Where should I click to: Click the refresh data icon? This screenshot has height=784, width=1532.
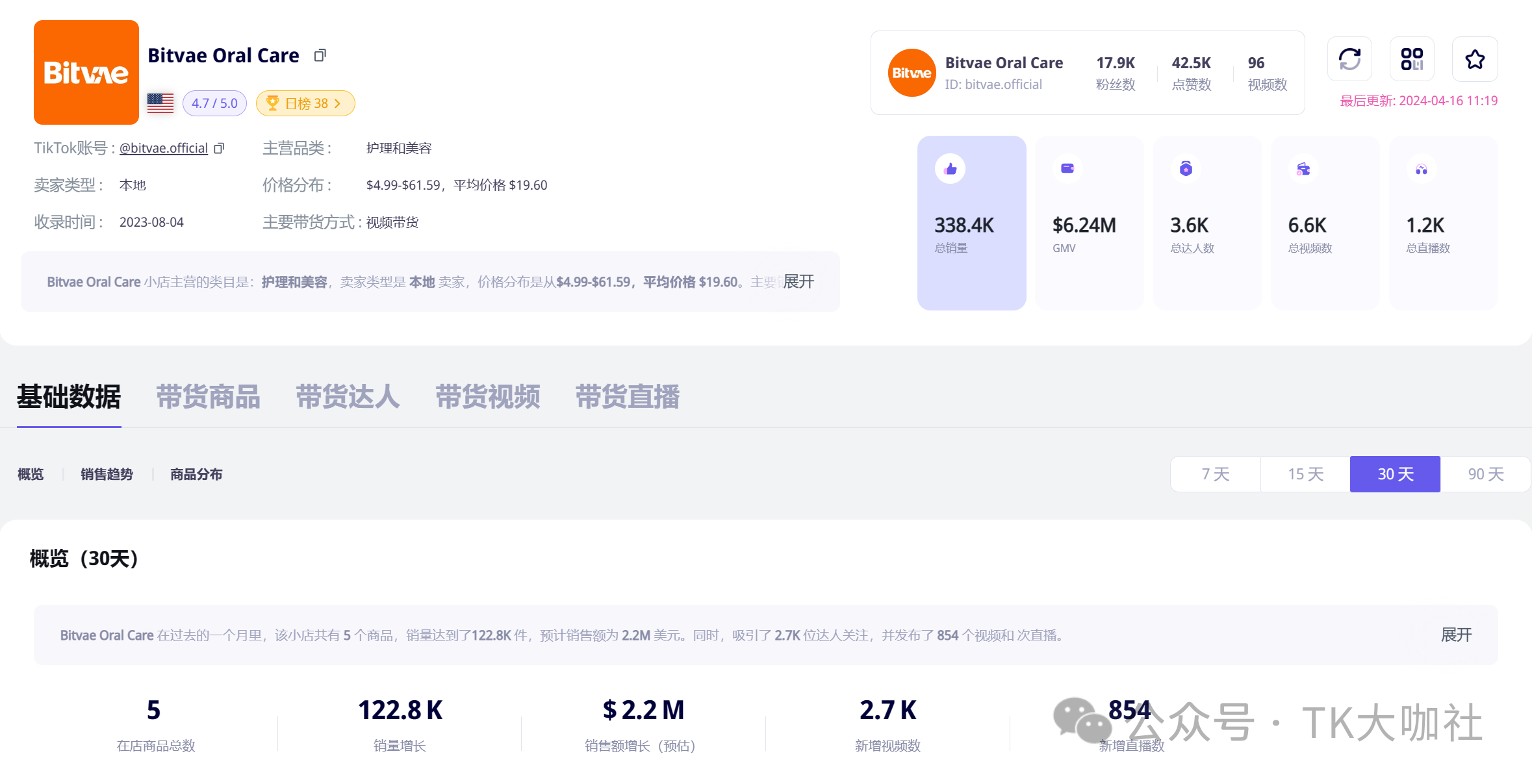[x=1349, y=59]
